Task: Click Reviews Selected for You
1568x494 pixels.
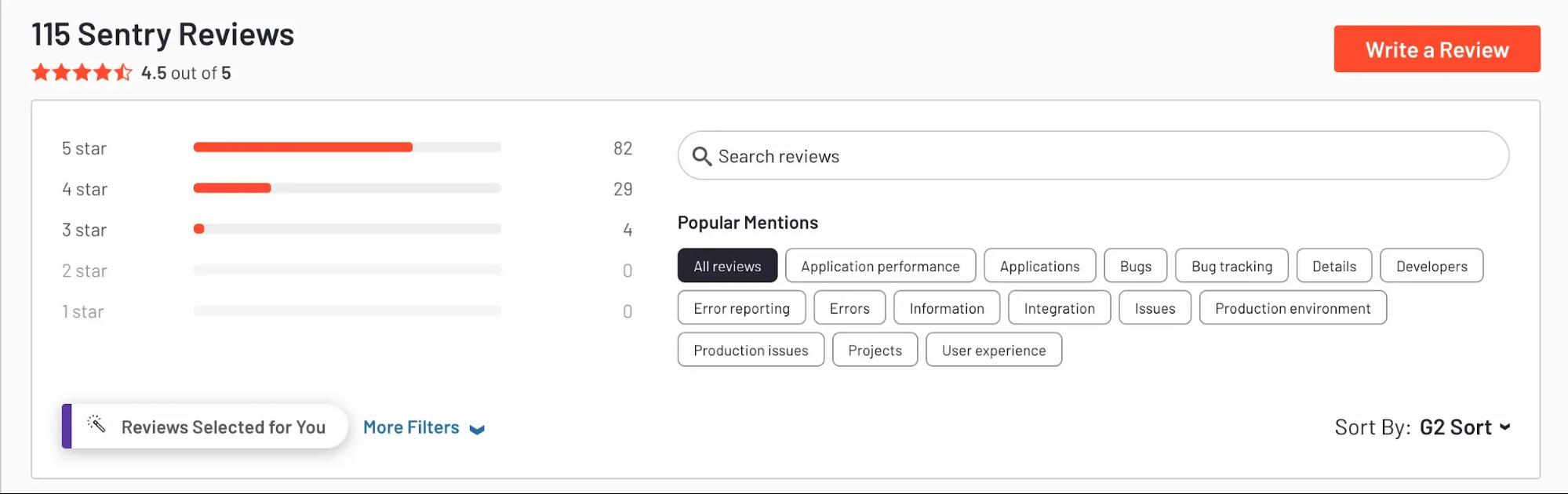Action: pyautogui.click(x=223, y=427)
